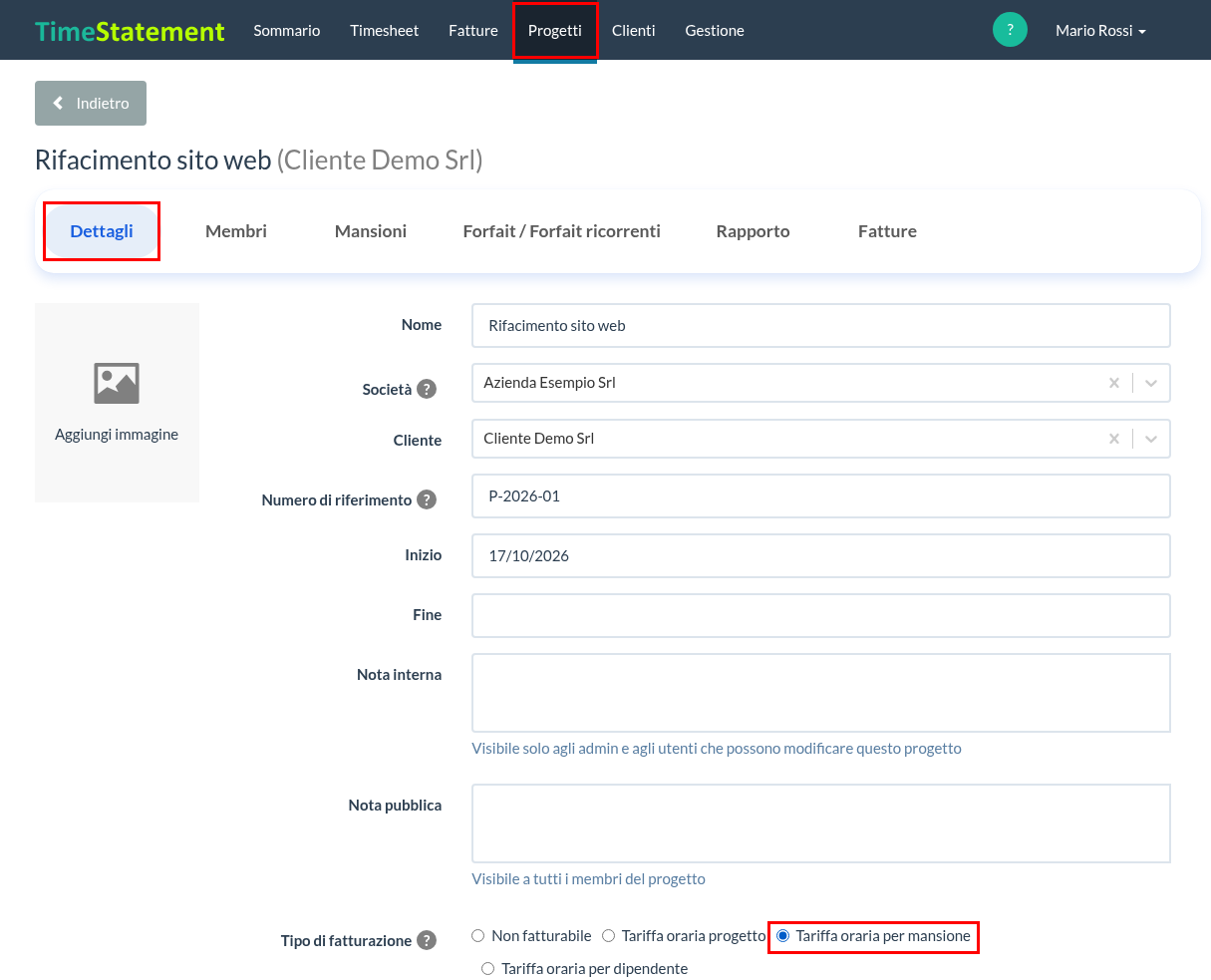Switch to the Rapporto tab

753,231
